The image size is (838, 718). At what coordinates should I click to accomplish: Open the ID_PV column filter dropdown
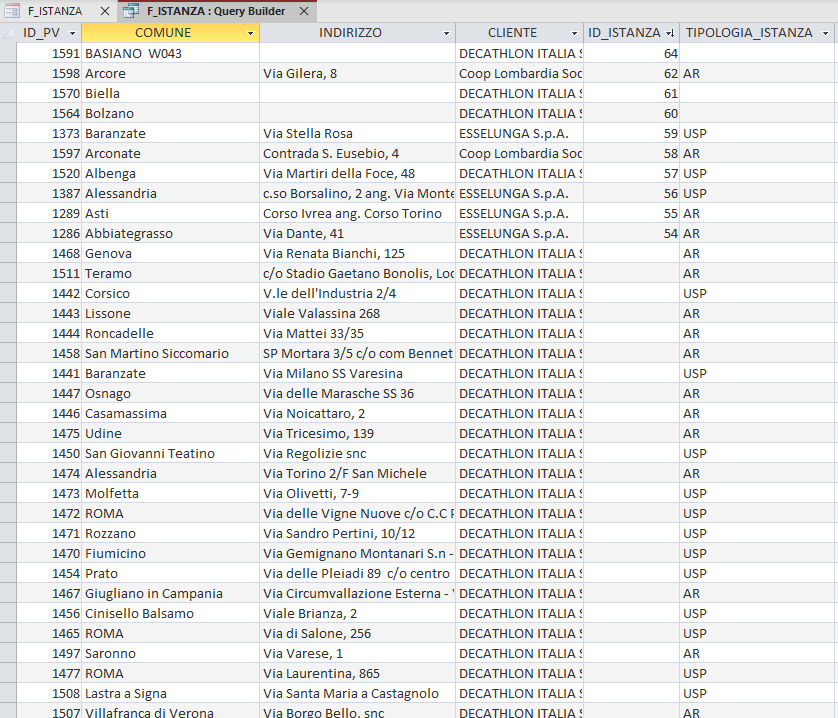pyautogui.click(x=73, y=33)
